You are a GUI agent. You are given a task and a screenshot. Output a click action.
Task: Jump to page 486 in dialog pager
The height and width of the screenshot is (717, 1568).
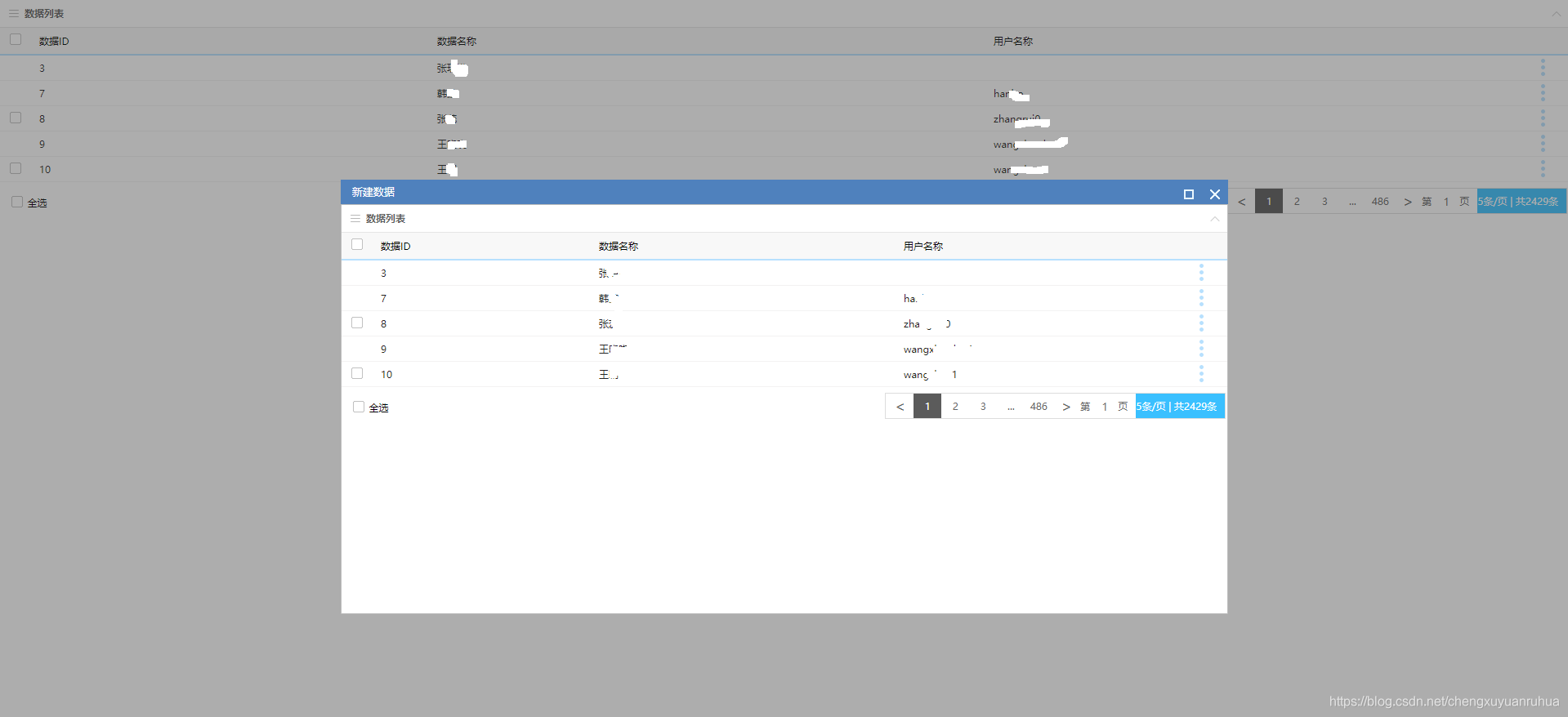1039,406
